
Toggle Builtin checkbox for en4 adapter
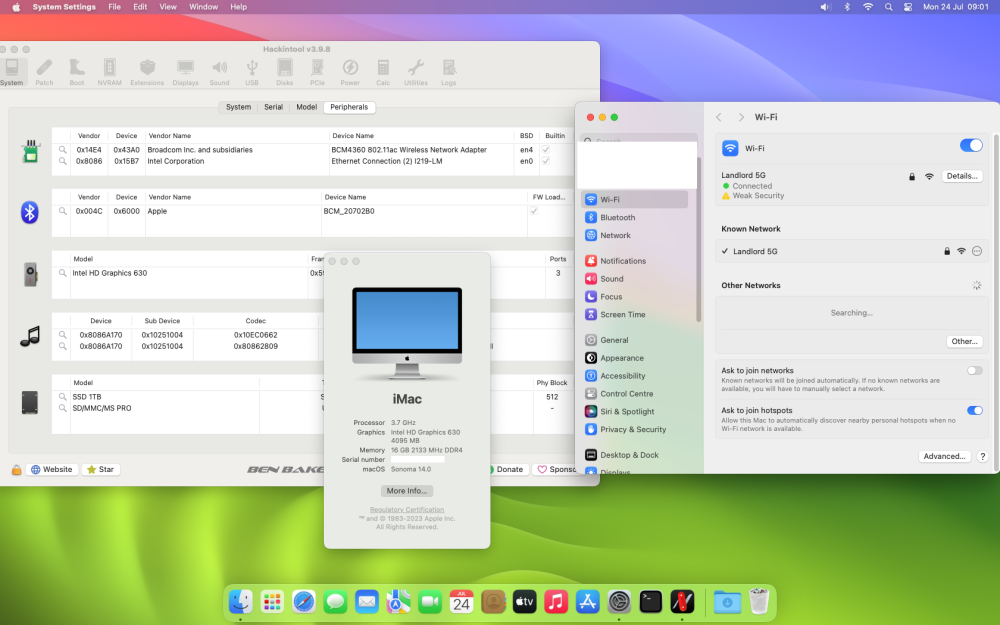(x=545, y=150)
